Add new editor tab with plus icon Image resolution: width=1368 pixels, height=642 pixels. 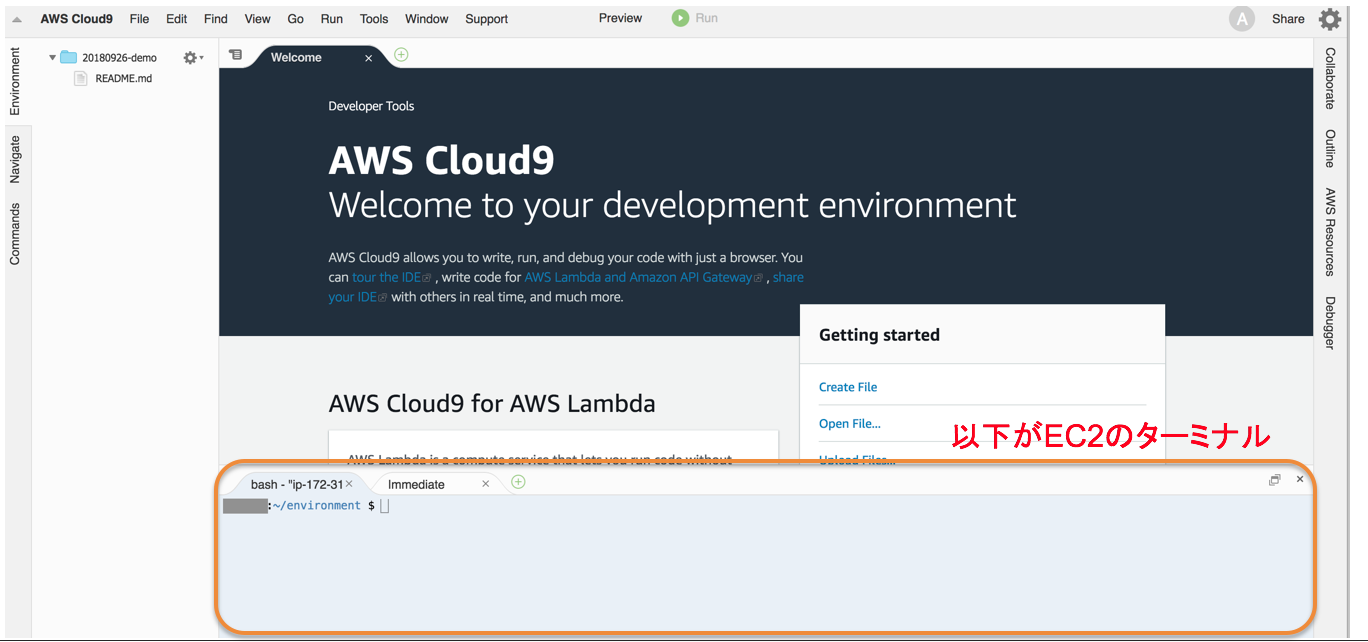tap(401, 55)
